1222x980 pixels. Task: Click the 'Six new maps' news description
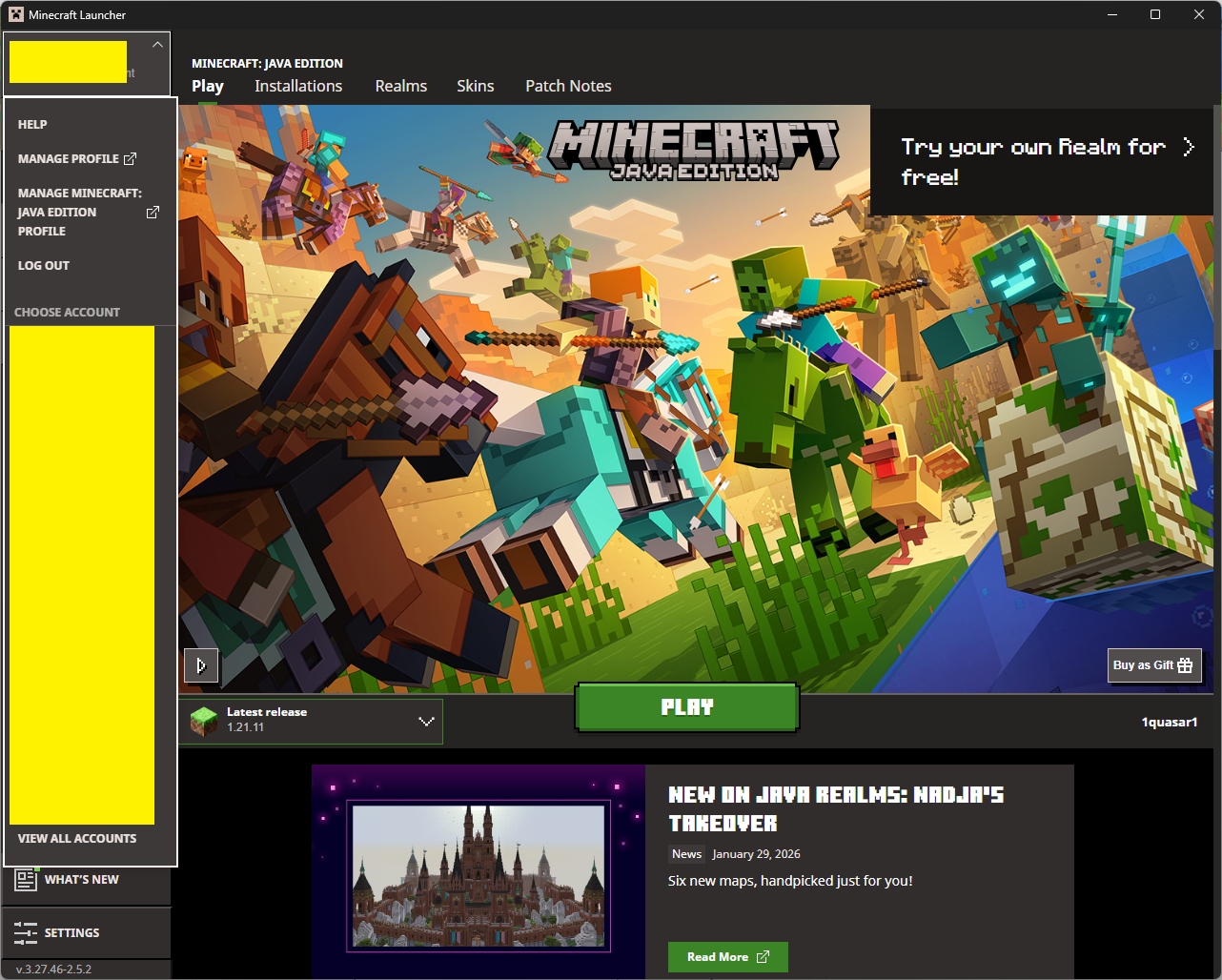(x=790, y=881)
